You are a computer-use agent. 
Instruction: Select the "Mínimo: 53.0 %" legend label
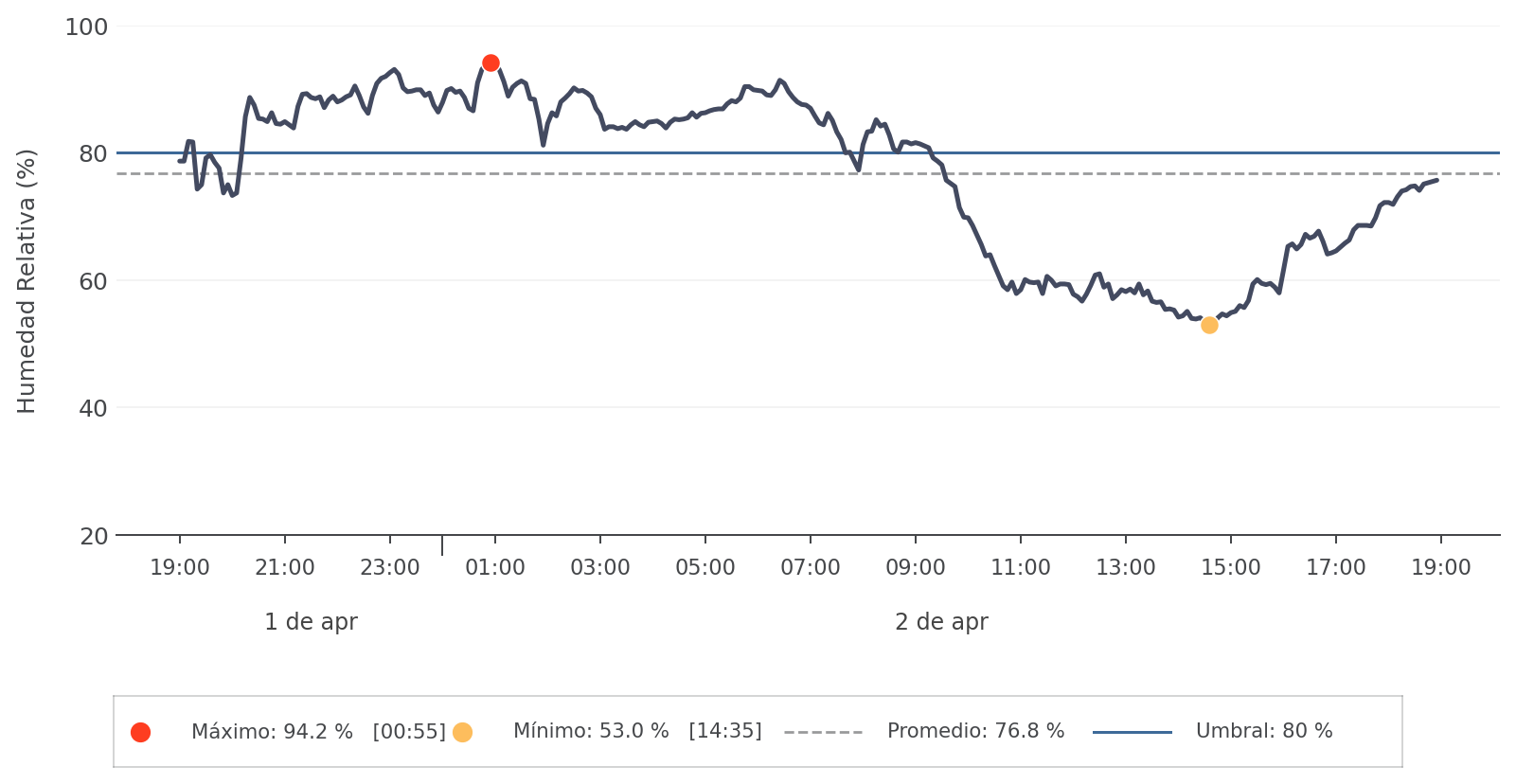(x=591, y=732)
